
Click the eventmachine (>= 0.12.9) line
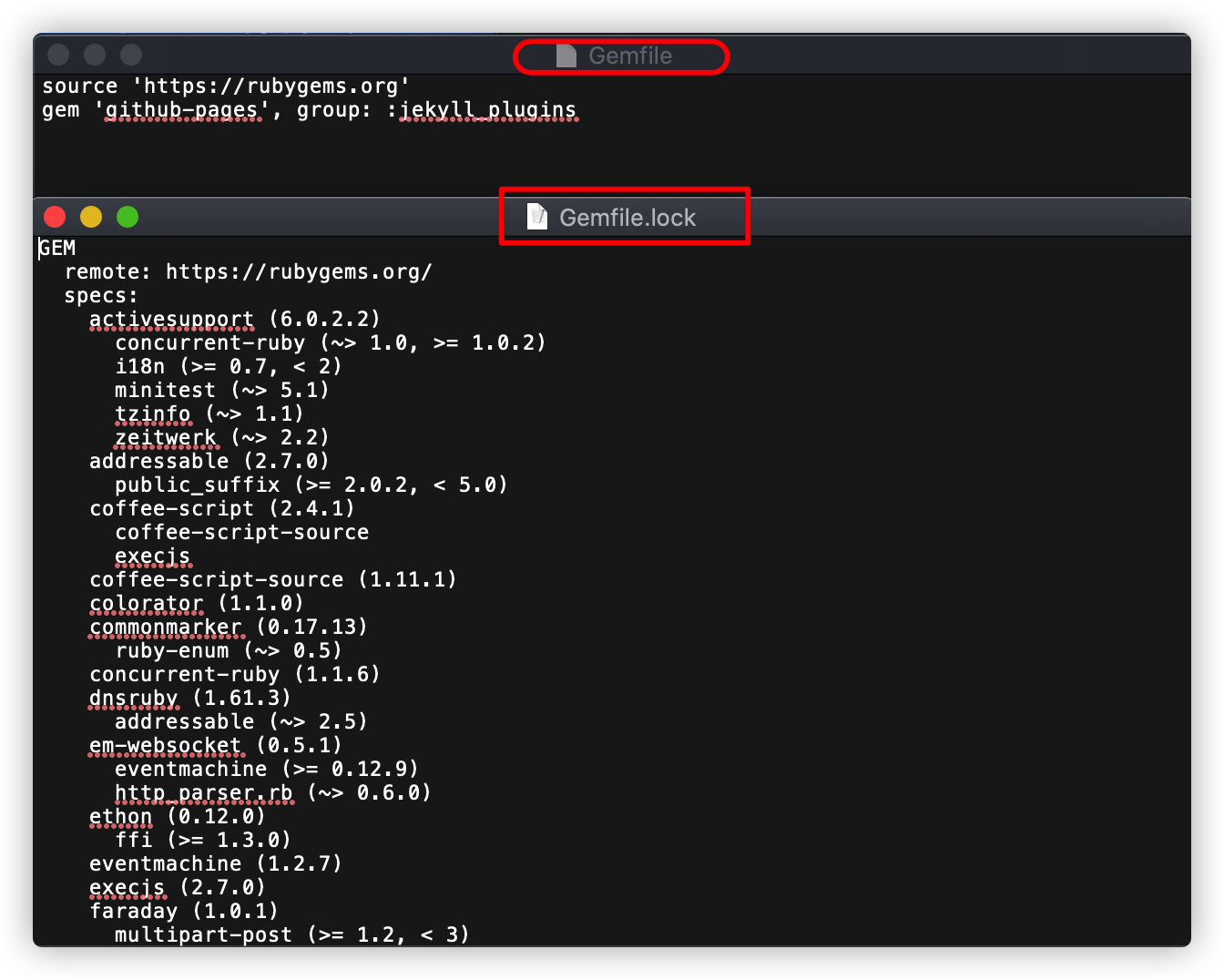click(x=267, y=770)
